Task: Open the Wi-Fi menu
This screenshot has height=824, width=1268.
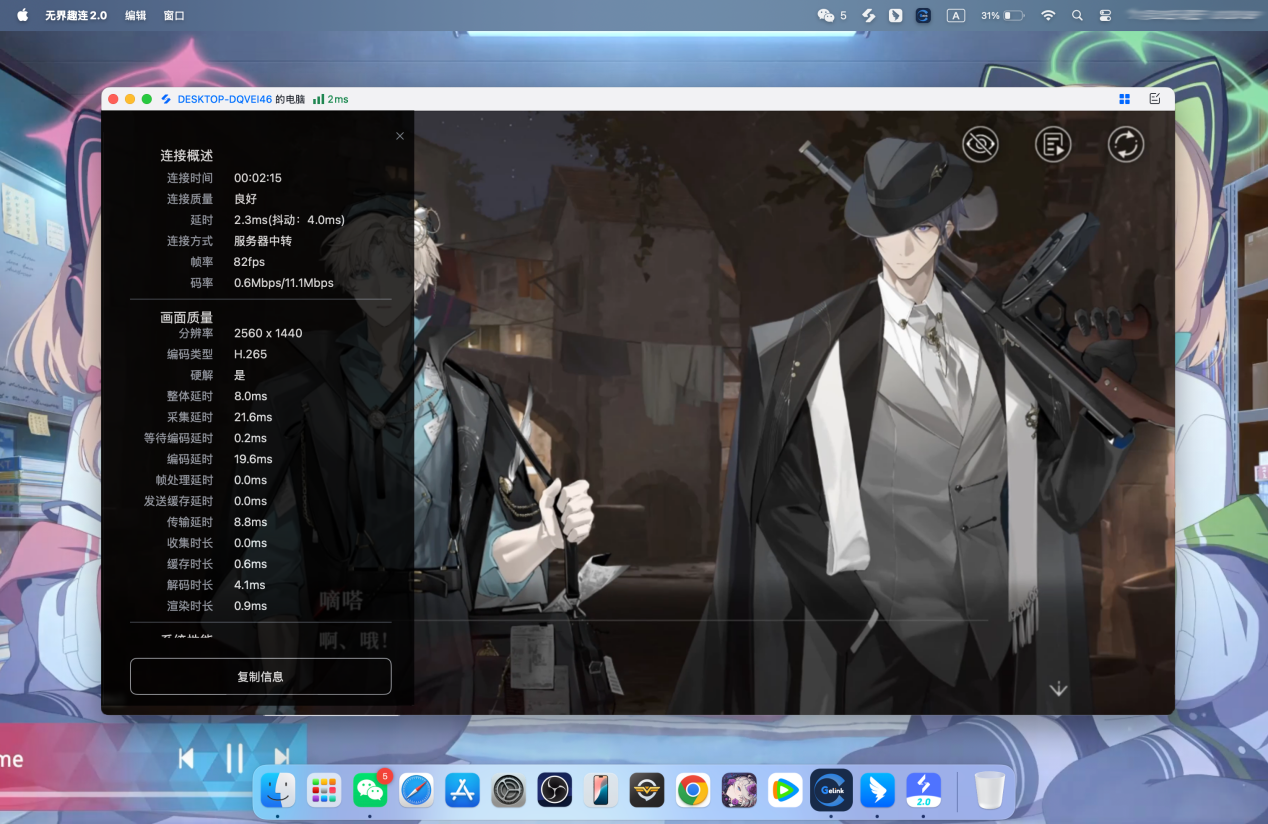Action: click(1048, 15)
